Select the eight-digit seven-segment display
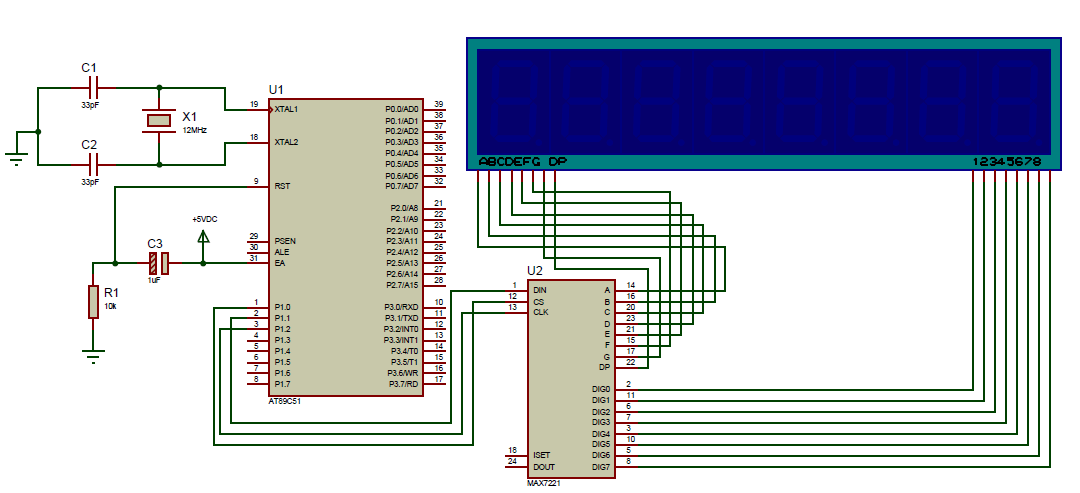This screenshot has width=1080, height=493. (x=764, y=104)
